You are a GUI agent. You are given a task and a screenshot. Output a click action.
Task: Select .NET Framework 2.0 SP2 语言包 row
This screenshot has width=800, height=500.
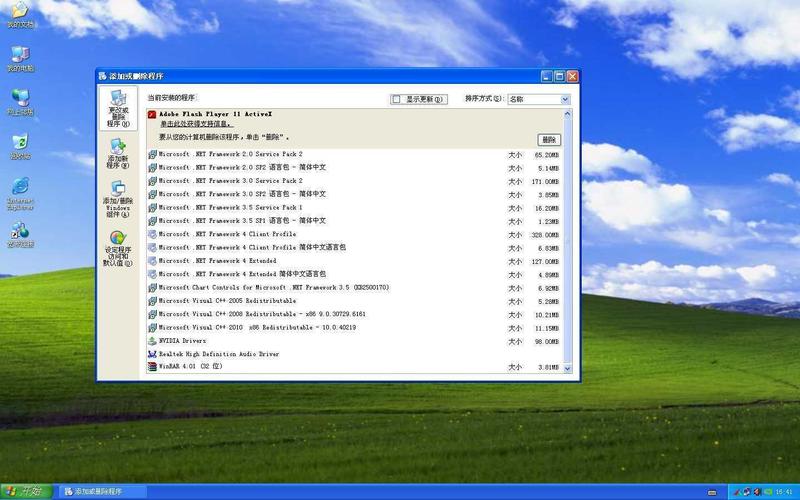click(355, 167)
